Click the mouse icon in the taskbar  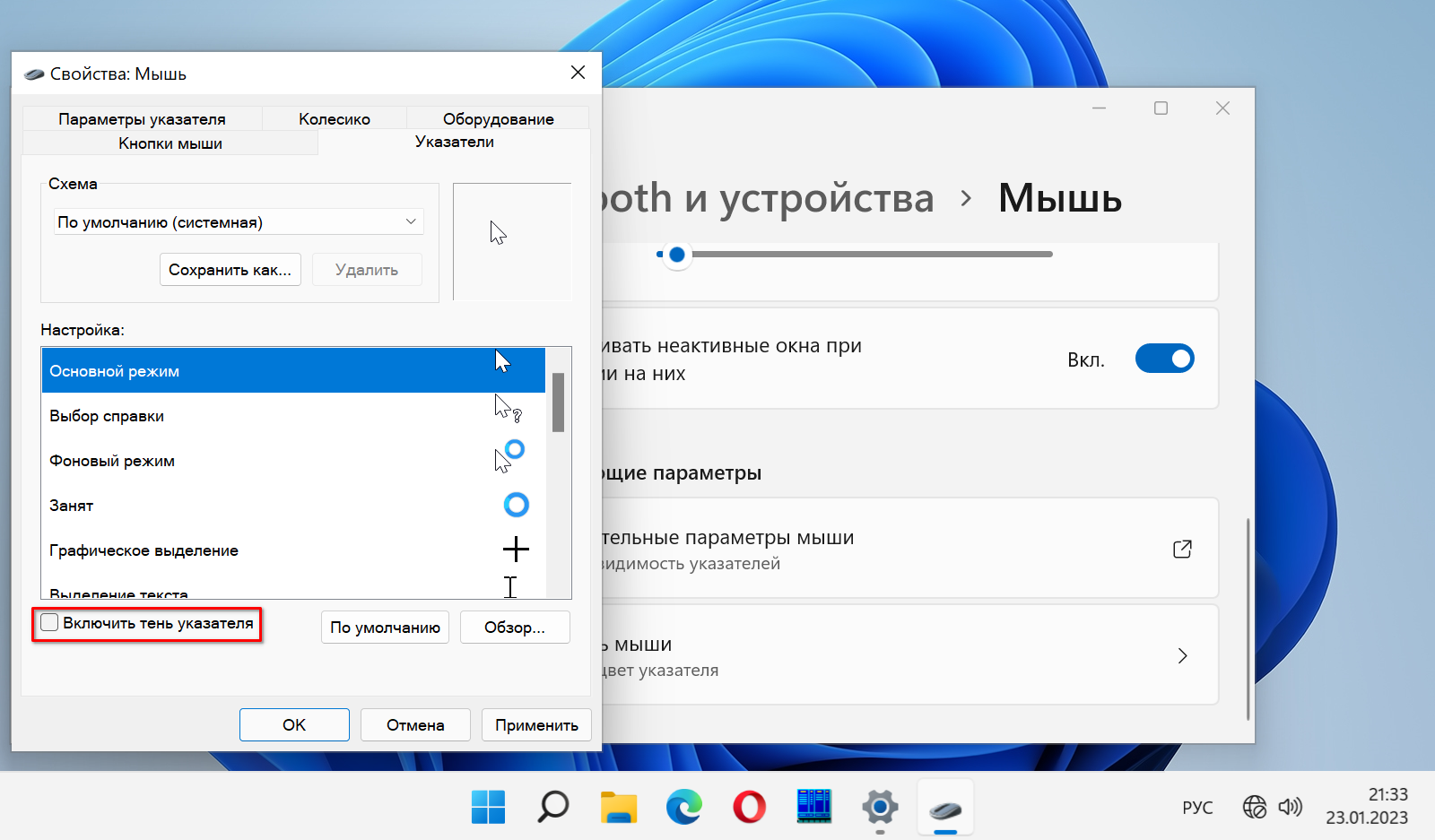(944, 808)
